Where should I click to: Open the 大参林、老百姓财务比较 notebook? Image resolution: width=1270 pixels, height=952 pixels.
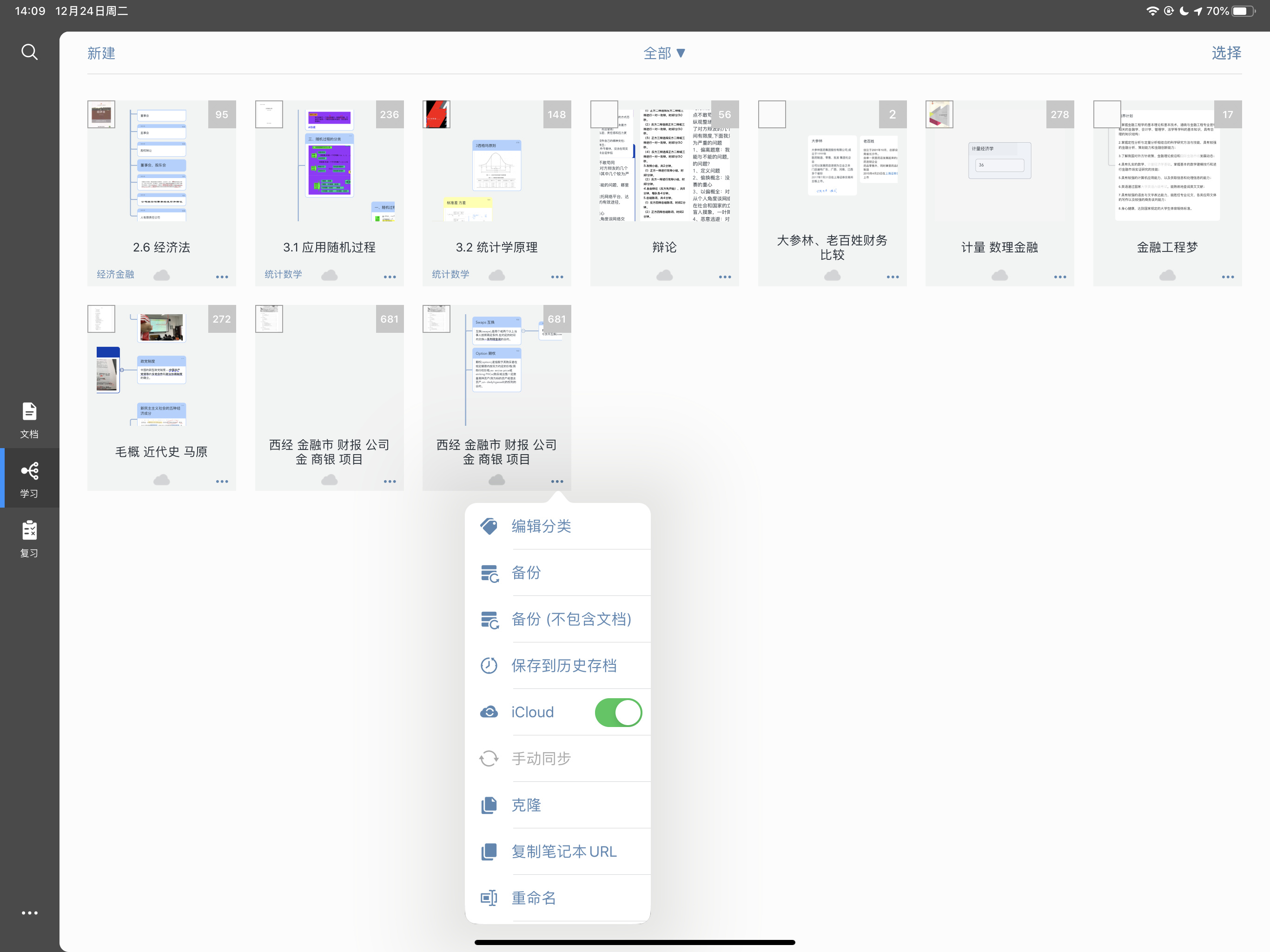(x=832, y=193)
